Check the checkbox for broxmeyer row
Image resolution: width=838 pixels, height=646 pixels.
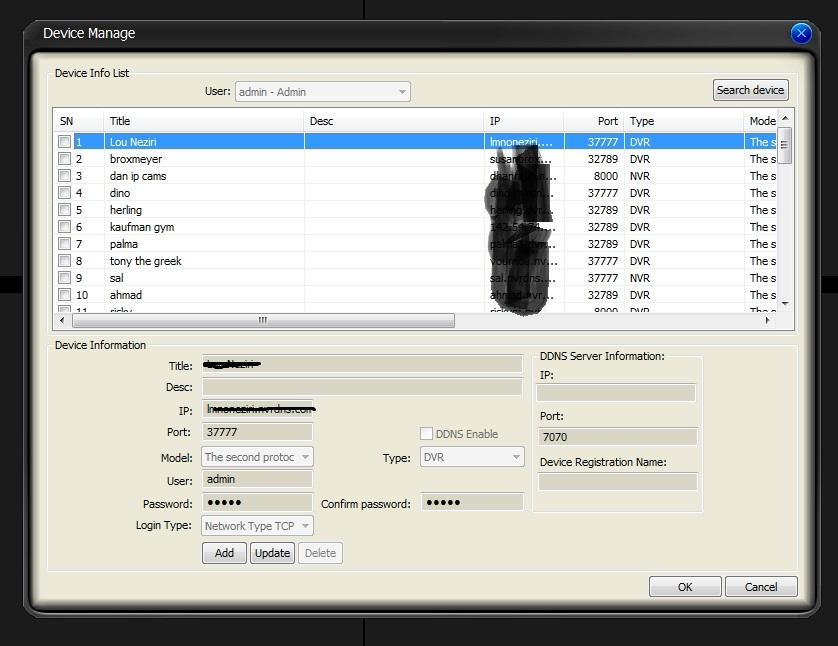pos(64,159)
